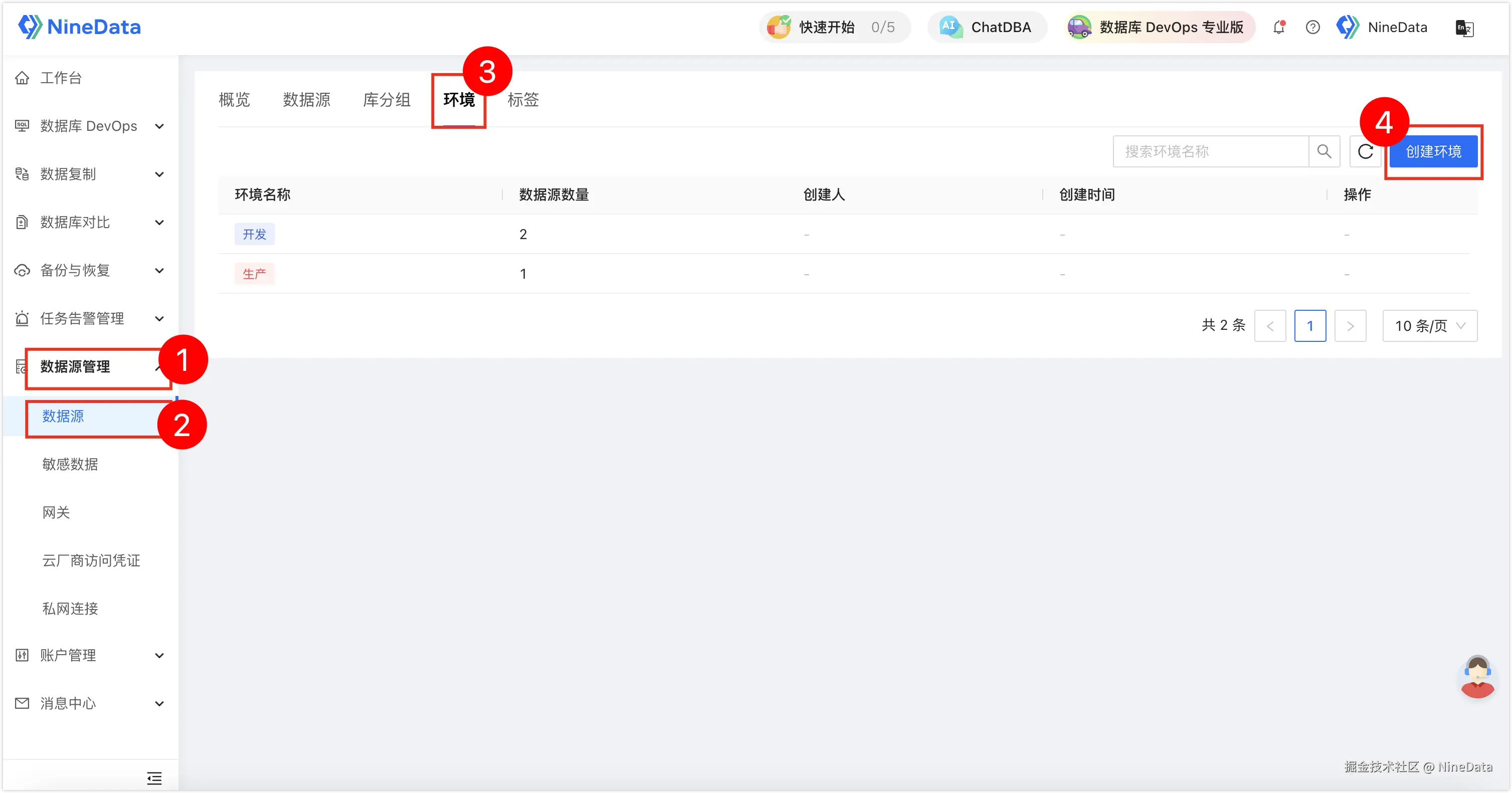Click the language switch icon
1512x793 pixels.
tap(1464, 28)
